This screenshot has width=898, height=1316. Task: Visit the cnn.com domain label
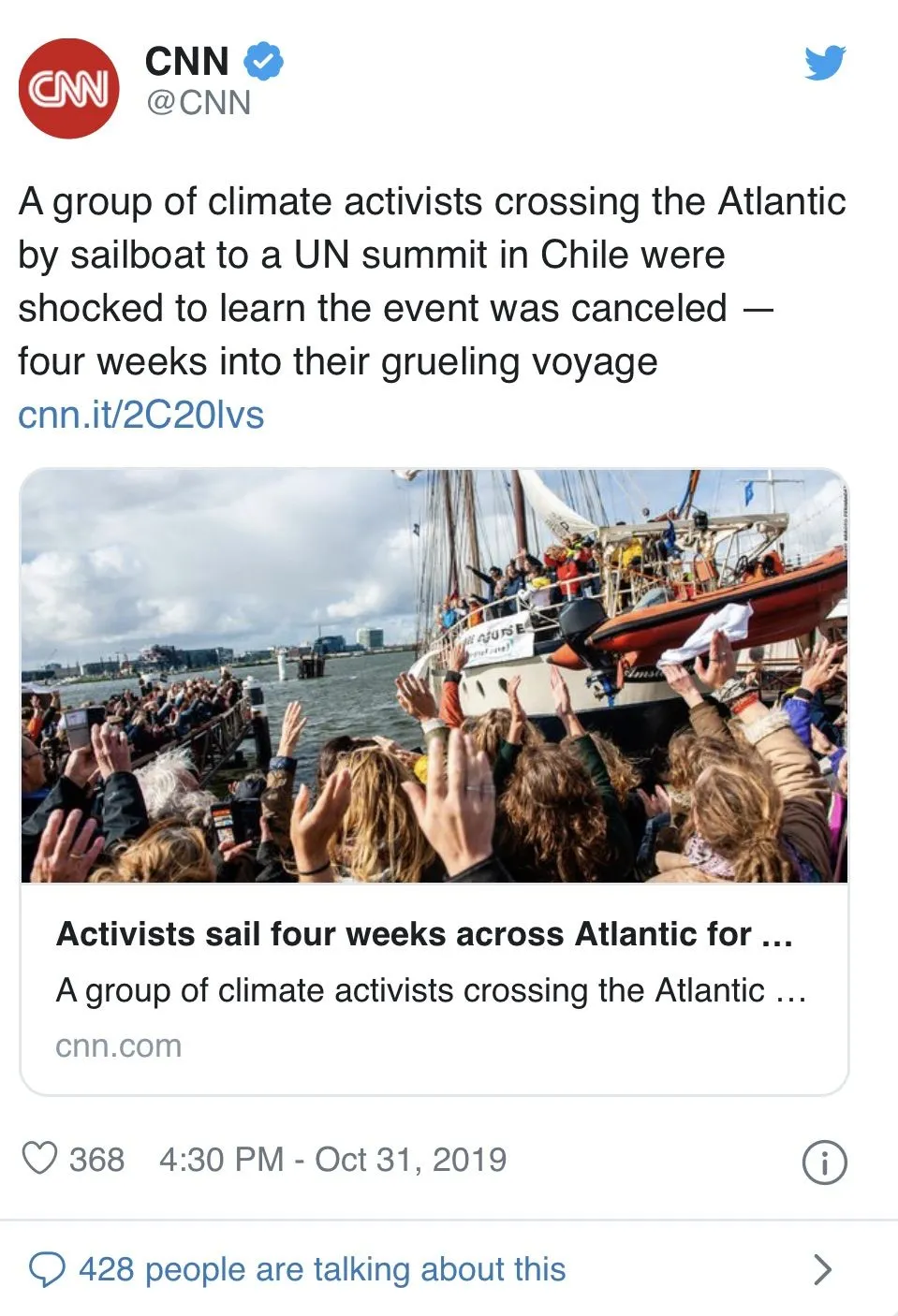(x=119, y=1045)
